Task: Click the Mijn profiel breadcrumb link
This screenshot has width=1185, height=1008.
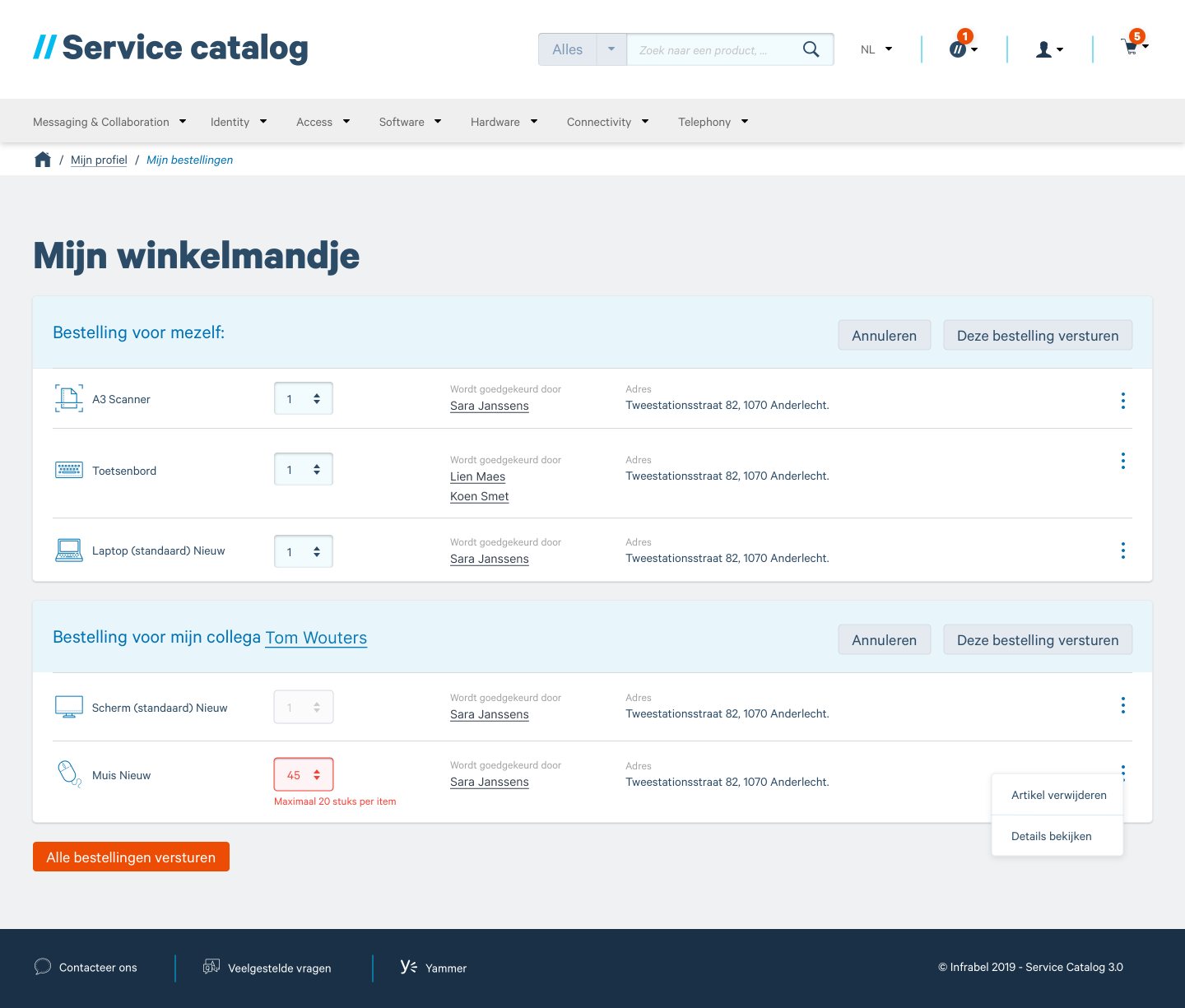Action: coord(99,160)
